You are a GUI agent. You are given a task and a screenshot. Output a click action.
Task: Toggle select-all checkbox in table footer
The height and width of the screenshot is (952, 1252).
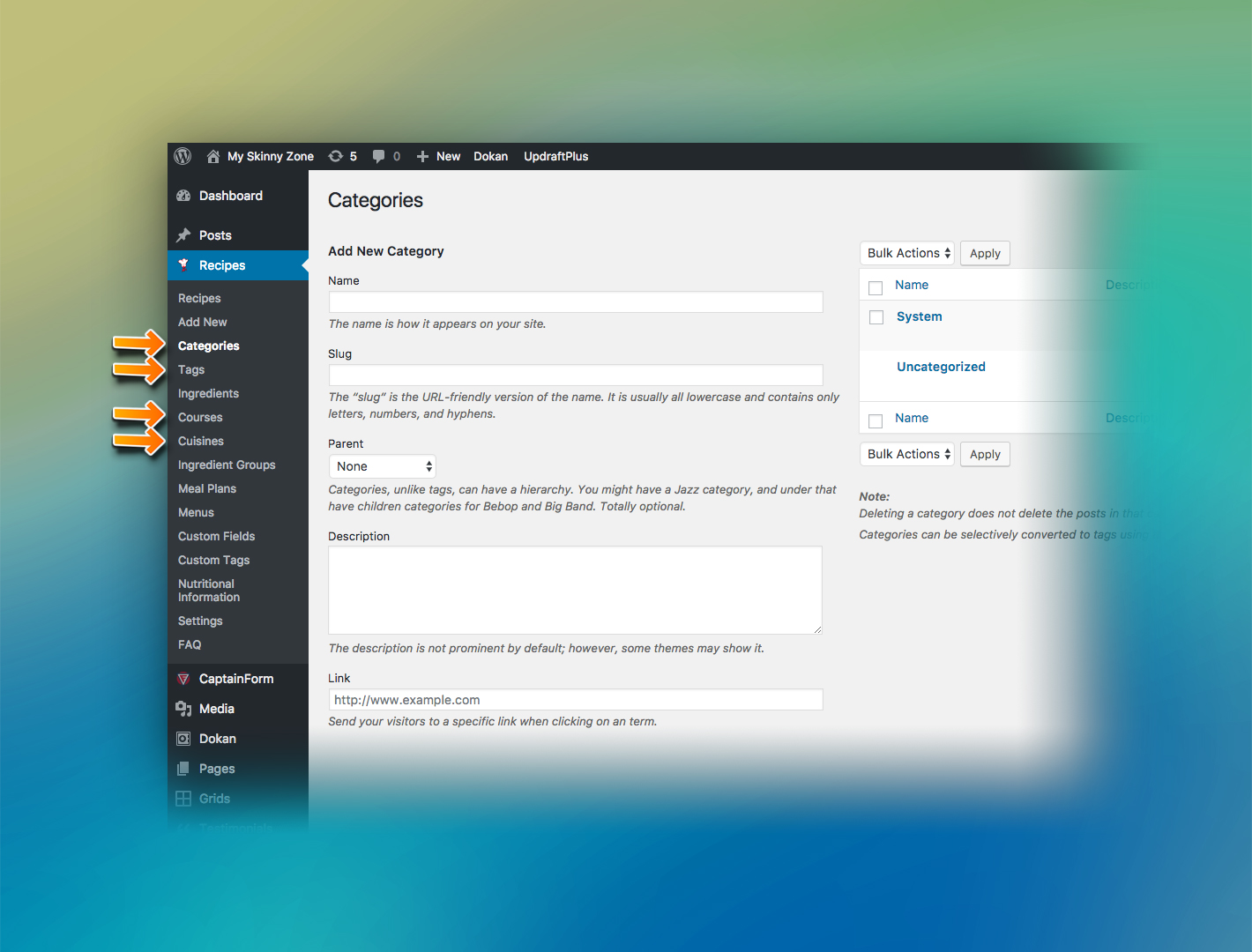tap(876, 420)
